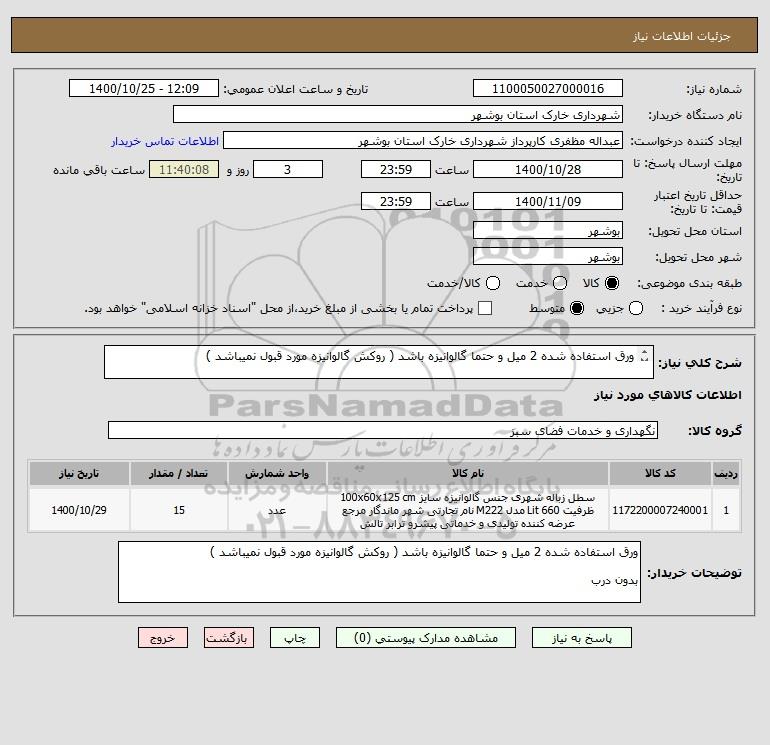Viewport: 770px width, 745px height.
Task: Click the request creator field 'عبداله مظفری'
Action: (x=423, y=140)
